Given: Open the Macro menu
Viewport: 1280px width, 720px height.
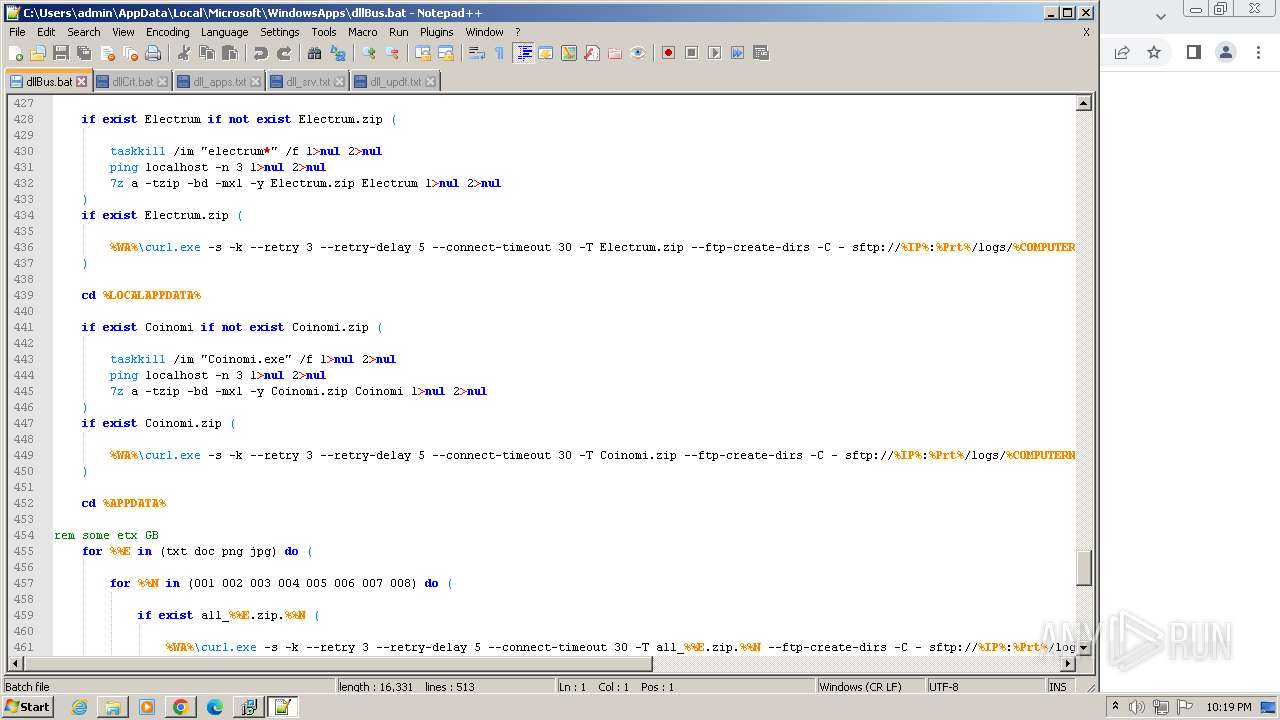Looking at the screenshot, I should 363,32.
